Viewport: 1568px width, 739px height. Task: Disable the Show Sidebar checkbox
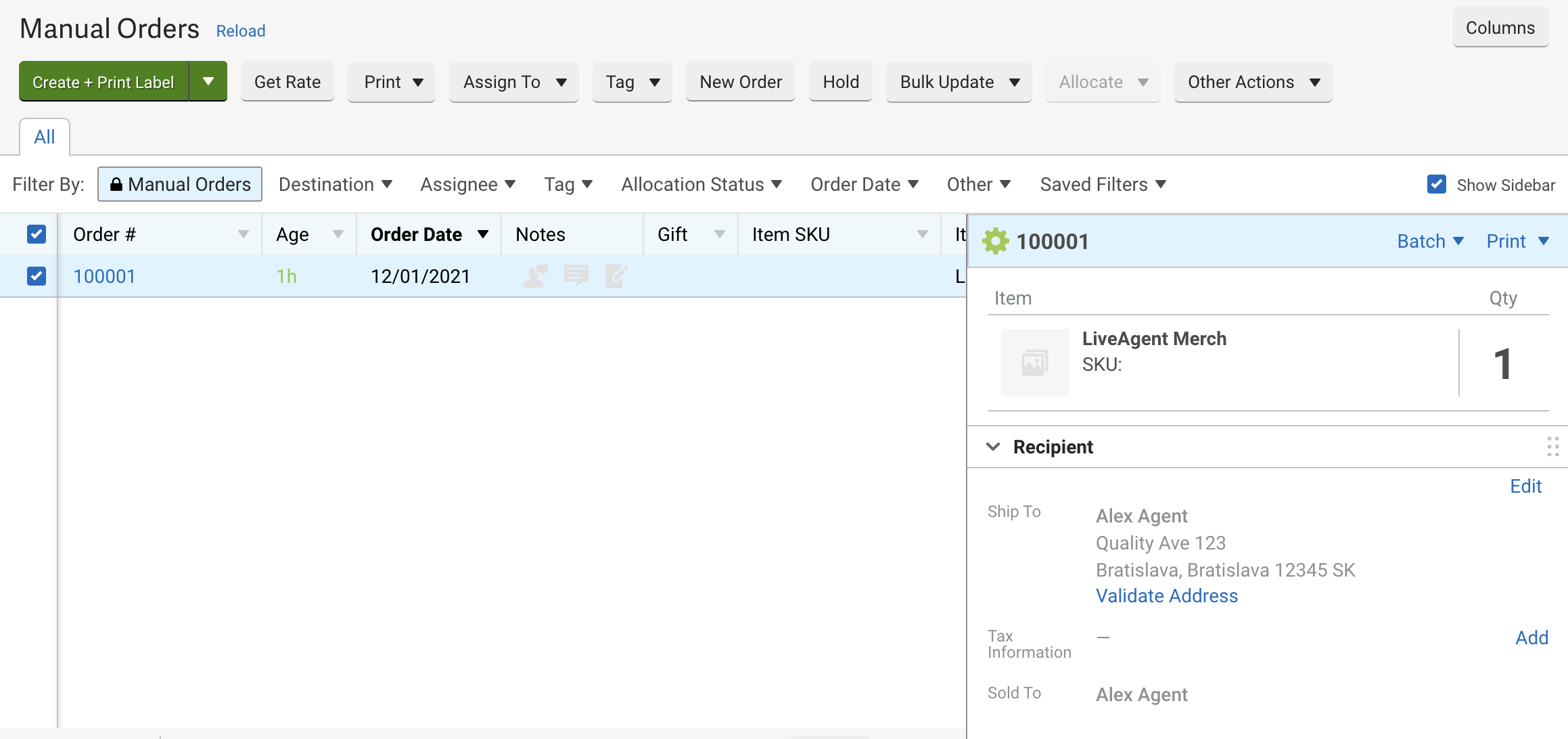click(x=1436, y=184)
